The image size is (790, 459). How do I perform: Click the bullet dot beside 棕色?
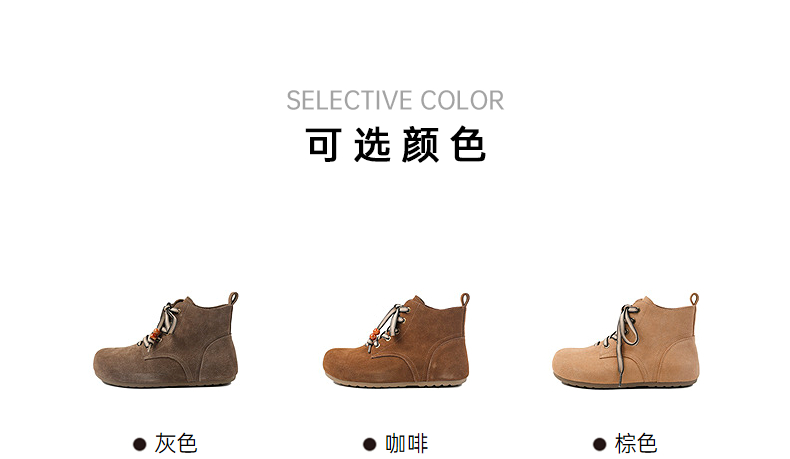point(600,444)
